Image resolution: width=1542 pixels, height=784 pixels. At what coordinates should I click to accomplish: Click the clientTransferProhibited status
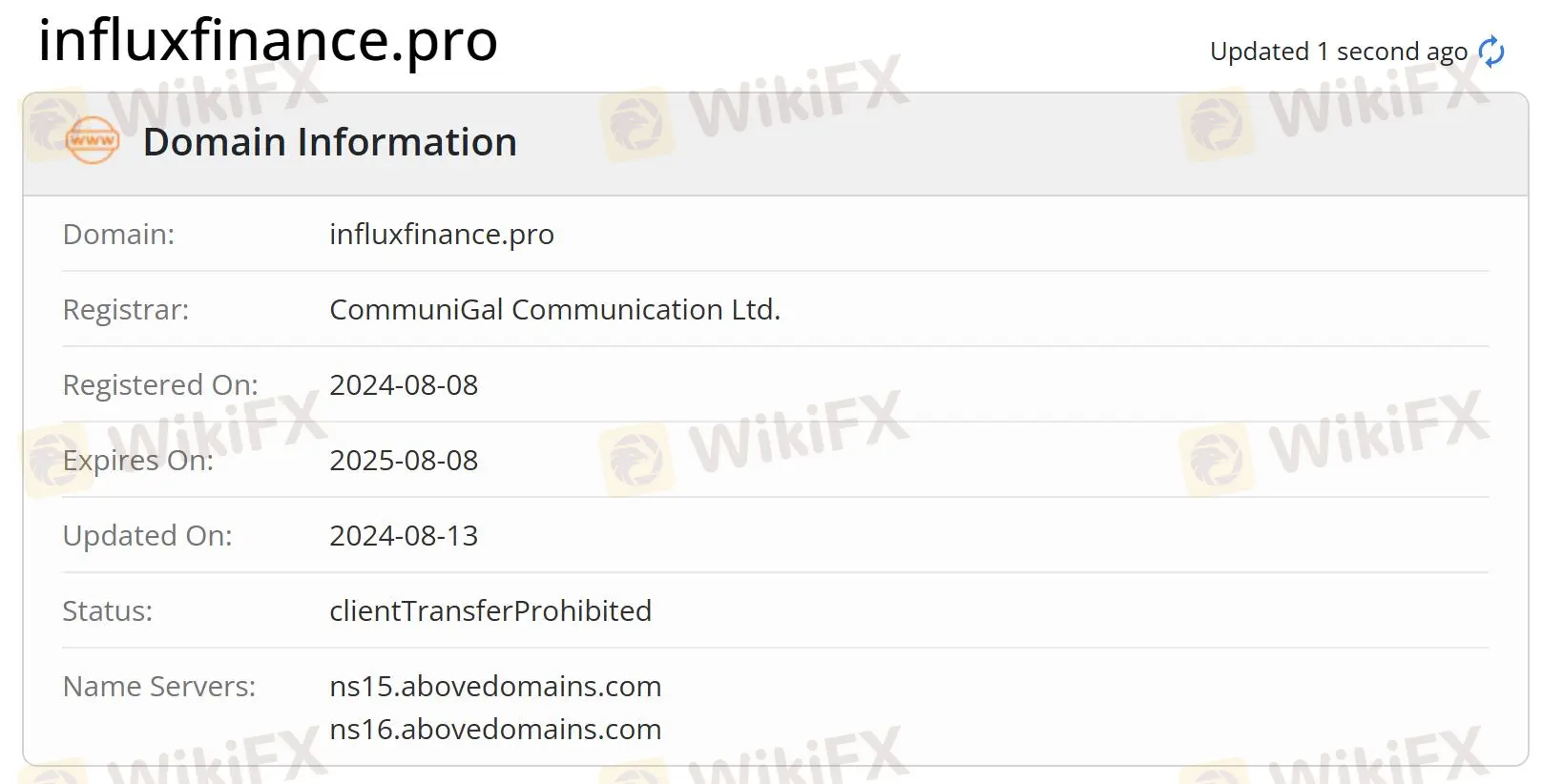pos(490,610)
